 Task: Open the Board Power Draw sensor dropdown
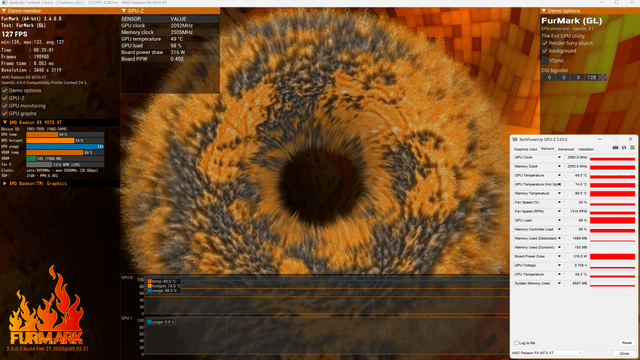[x=559, y=256]
